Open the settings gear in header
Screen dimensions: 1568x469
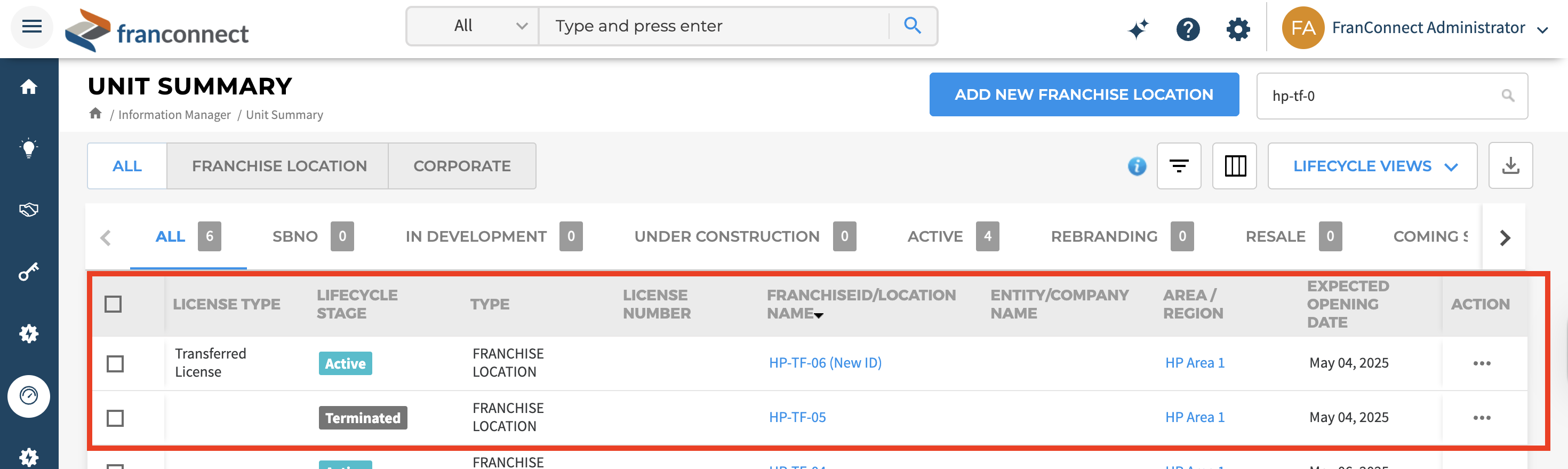(1238, 28)
